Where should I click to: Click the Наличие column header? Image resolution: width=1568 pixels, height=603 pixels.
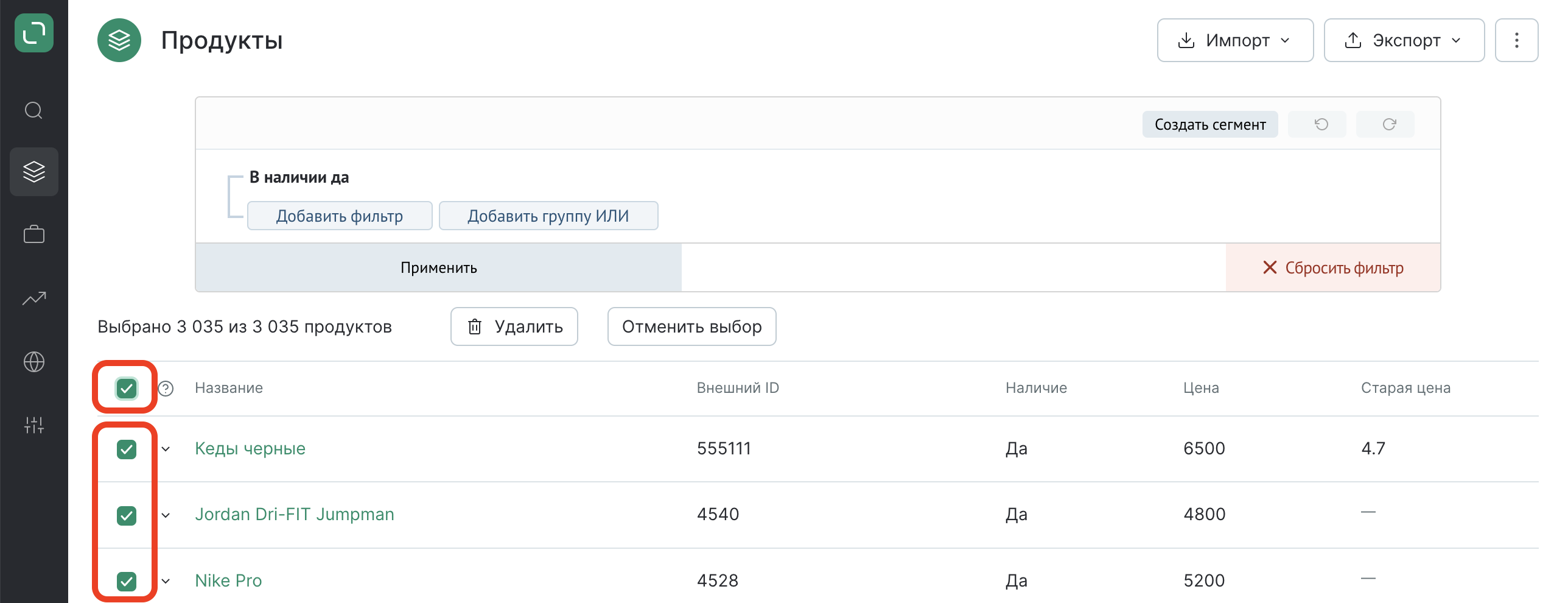1036,388
